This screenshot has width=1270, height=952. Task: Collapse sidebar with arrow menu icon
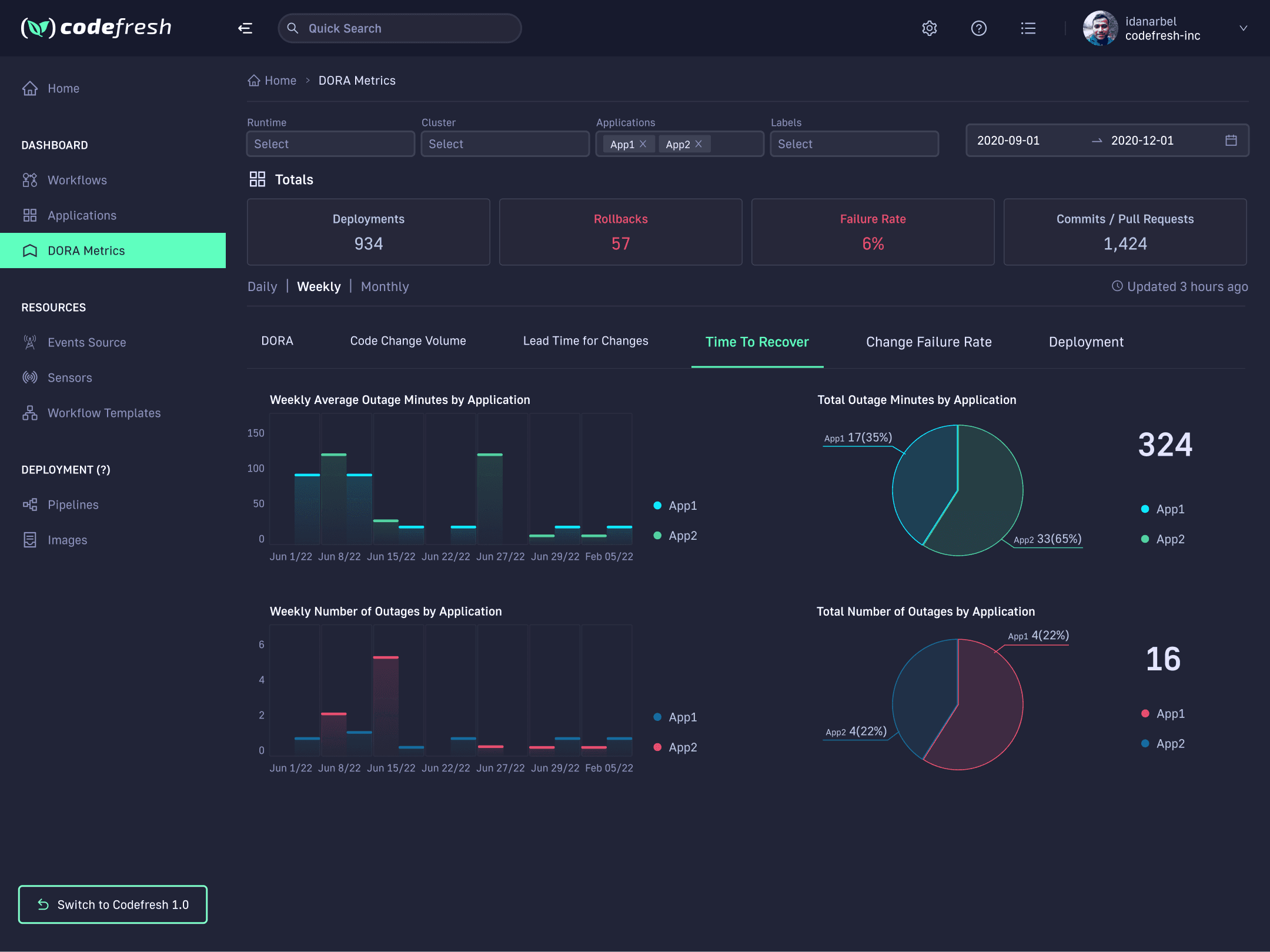tap(245, 28)
